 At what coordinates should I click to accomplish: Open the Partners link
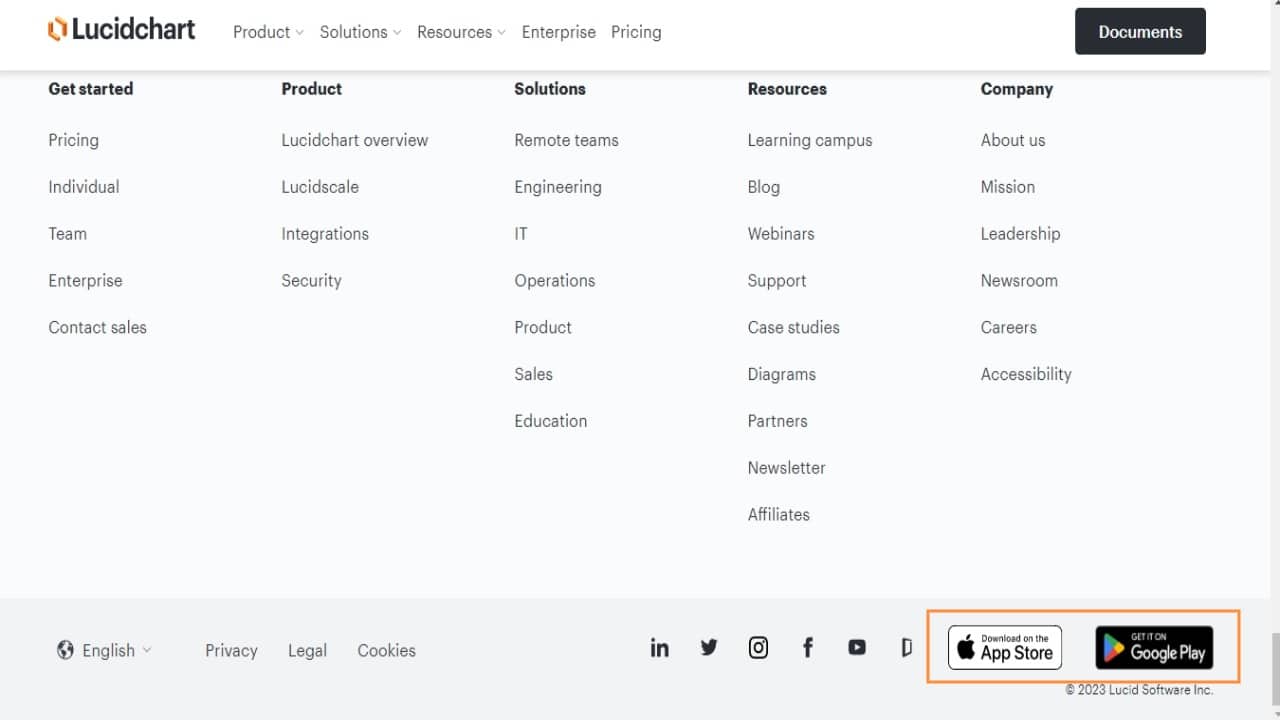(777, 422)
